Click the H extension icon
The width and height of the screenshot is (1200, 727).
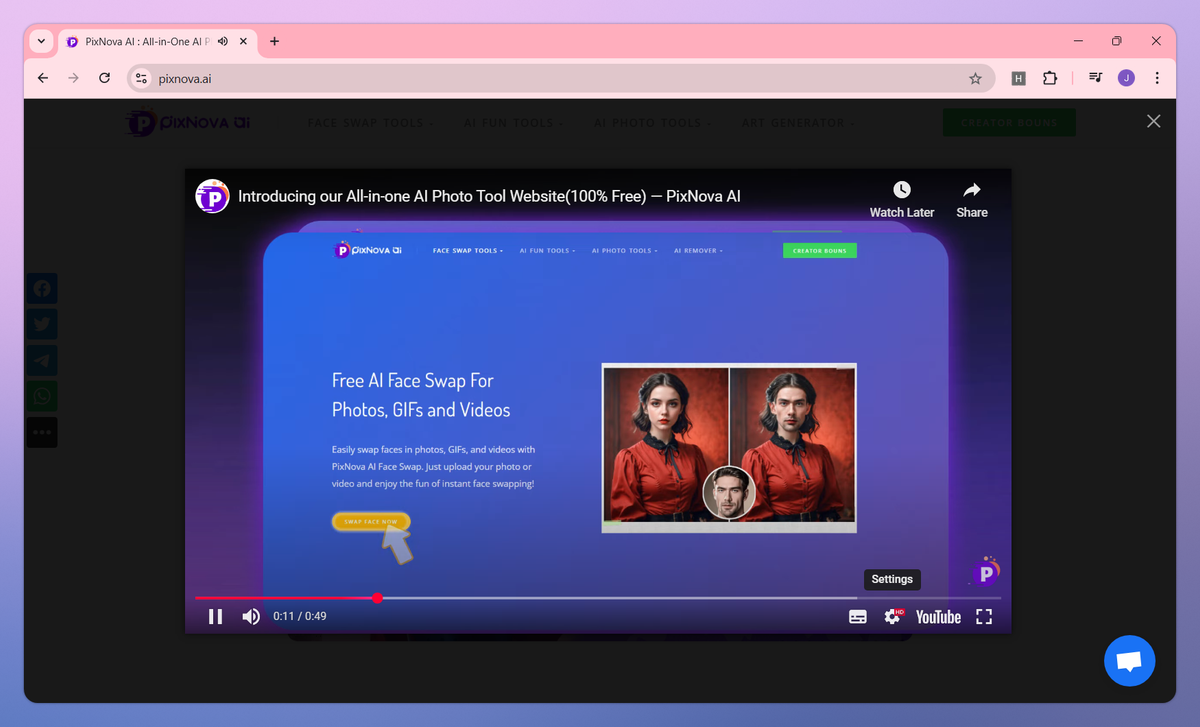click(x=1018, y=78)
